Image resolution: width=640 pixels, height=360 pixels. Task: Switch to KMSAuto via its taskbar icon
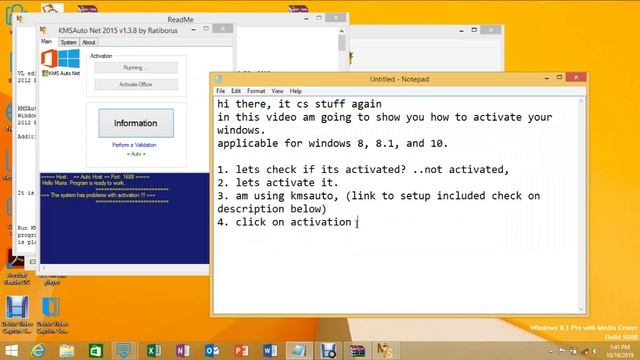click(384, 351)
